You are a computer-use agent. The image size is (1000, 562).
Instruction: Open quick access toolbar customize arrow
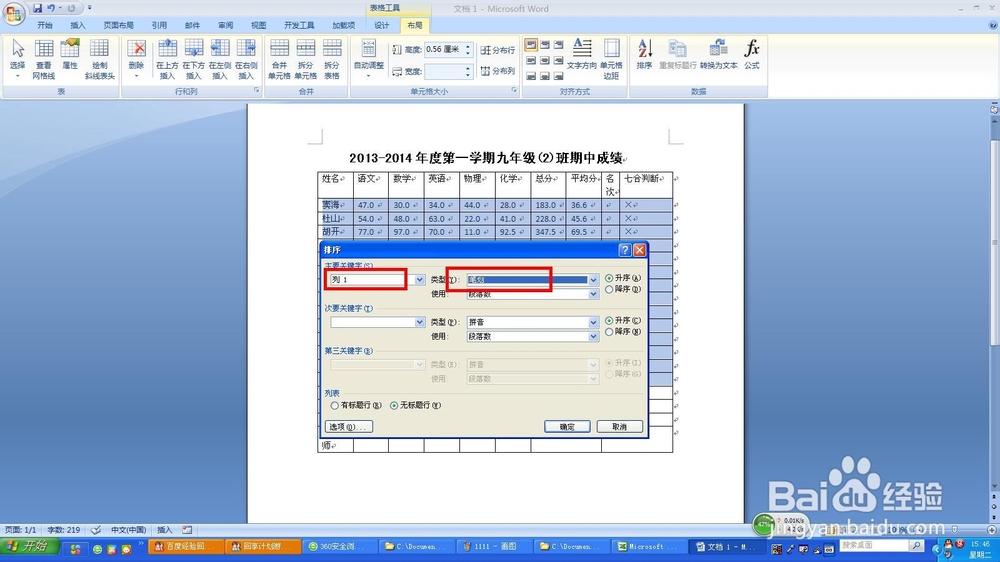click(89, 8)
